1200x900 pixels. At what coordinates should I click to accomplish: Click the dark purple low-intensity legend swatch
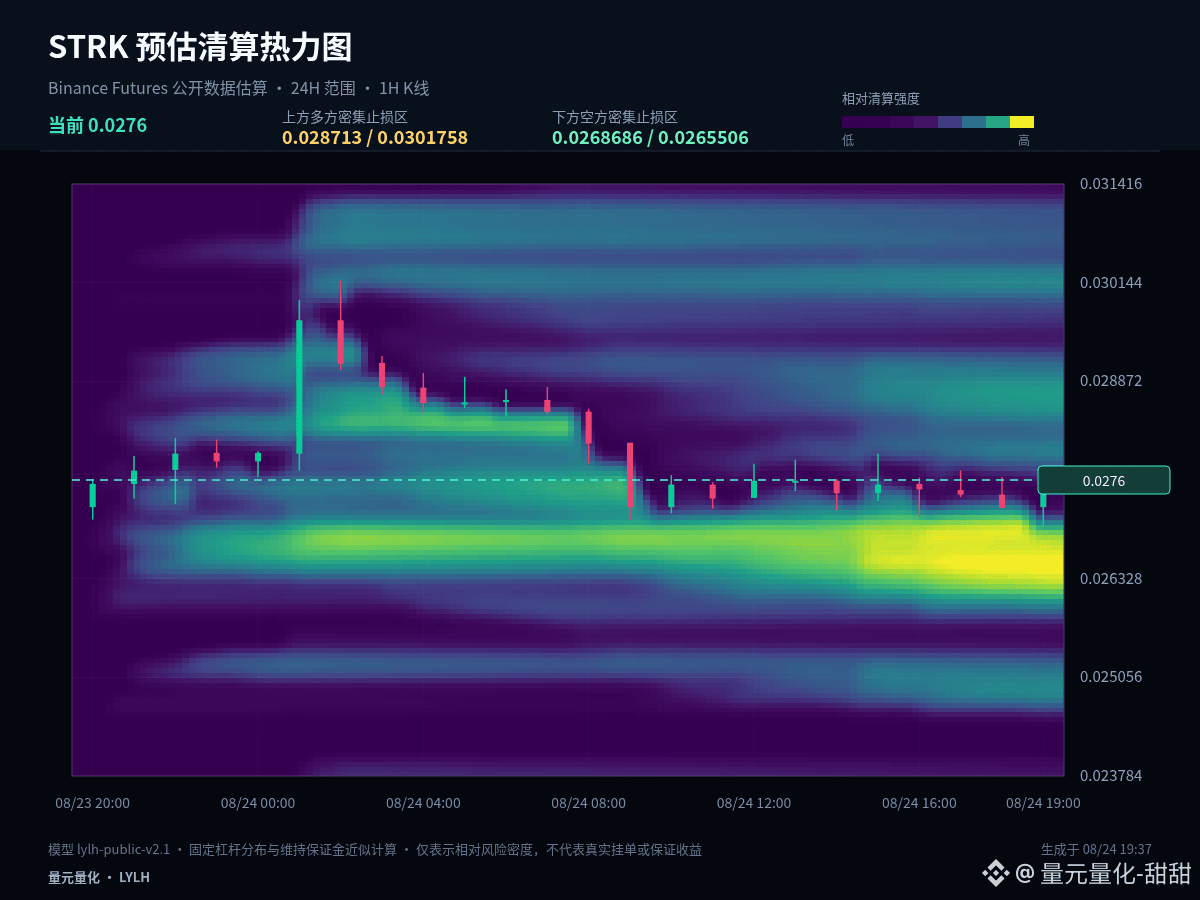click(854, 122)
